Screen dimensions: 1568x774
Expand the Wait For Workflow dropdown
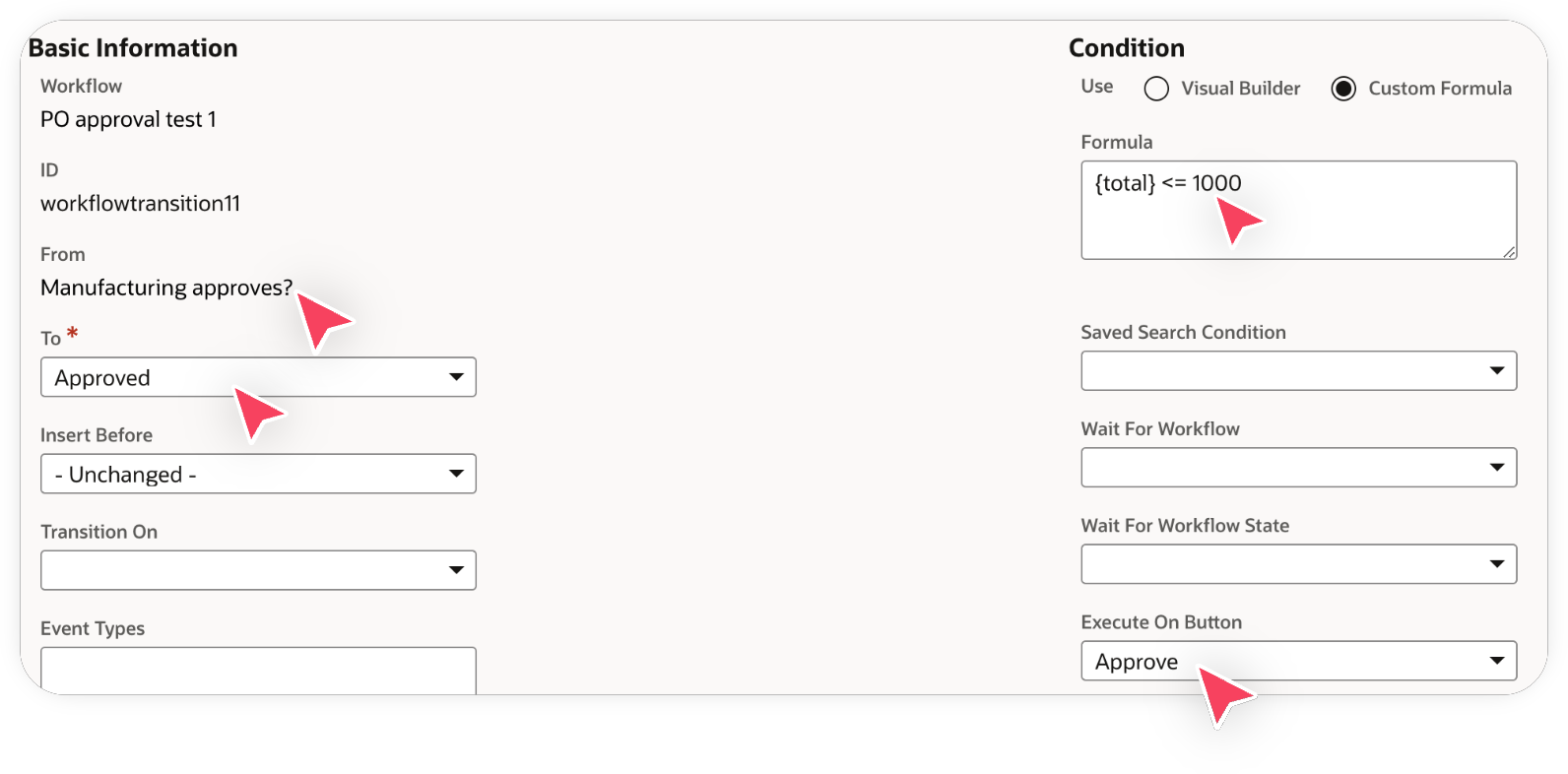coord(1498,468)
